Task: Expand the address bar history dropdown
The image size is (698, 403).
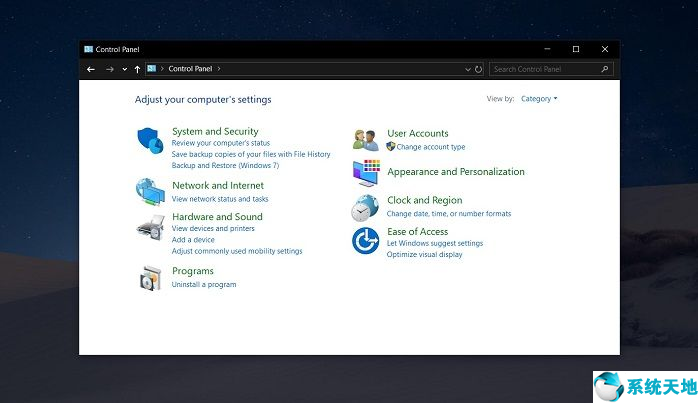Action: (467, 69)
